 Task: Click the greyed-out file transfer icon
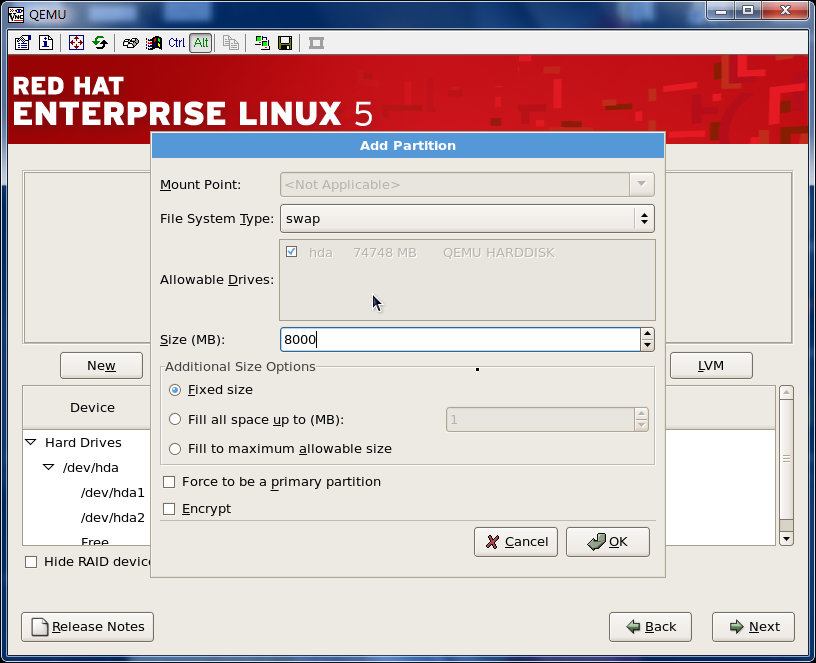pyautogui.click(x=231, y=43)
